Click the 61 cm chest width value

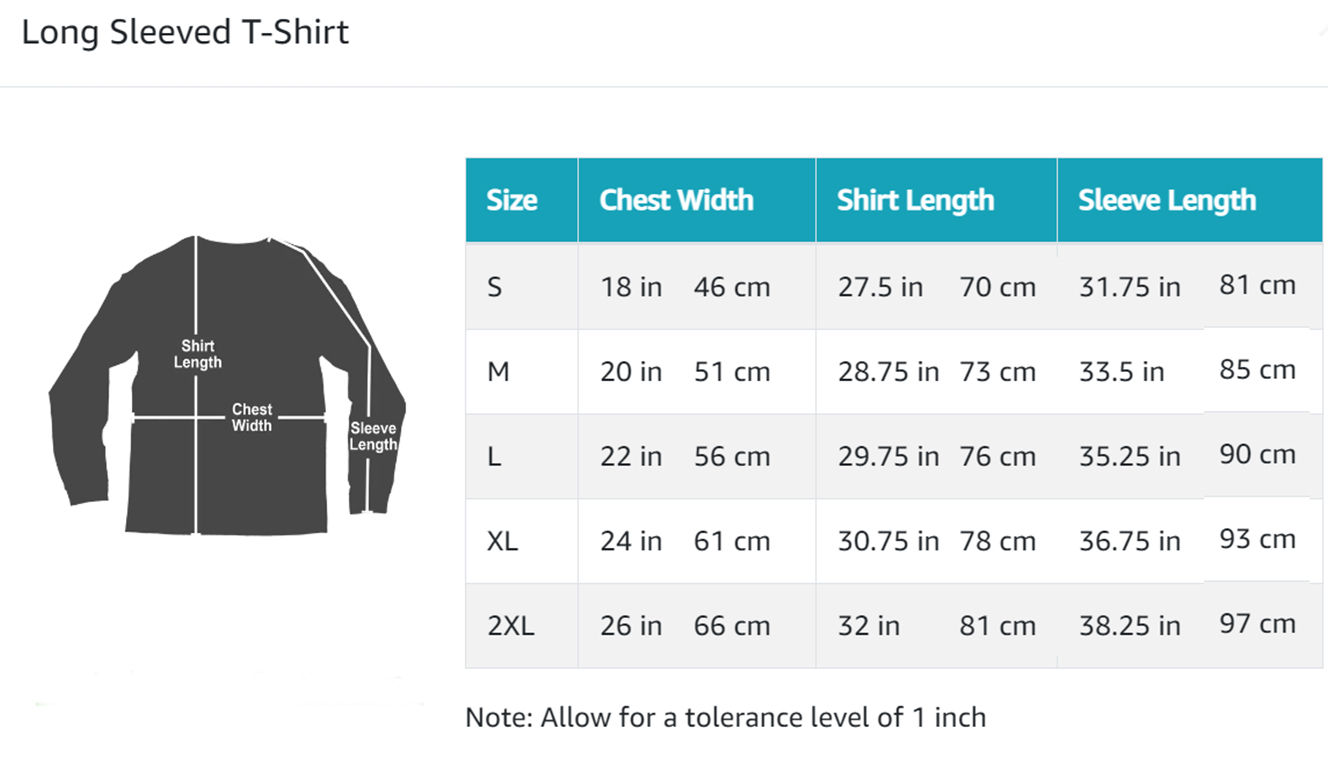pyautogui.click(x=732, y=541)
